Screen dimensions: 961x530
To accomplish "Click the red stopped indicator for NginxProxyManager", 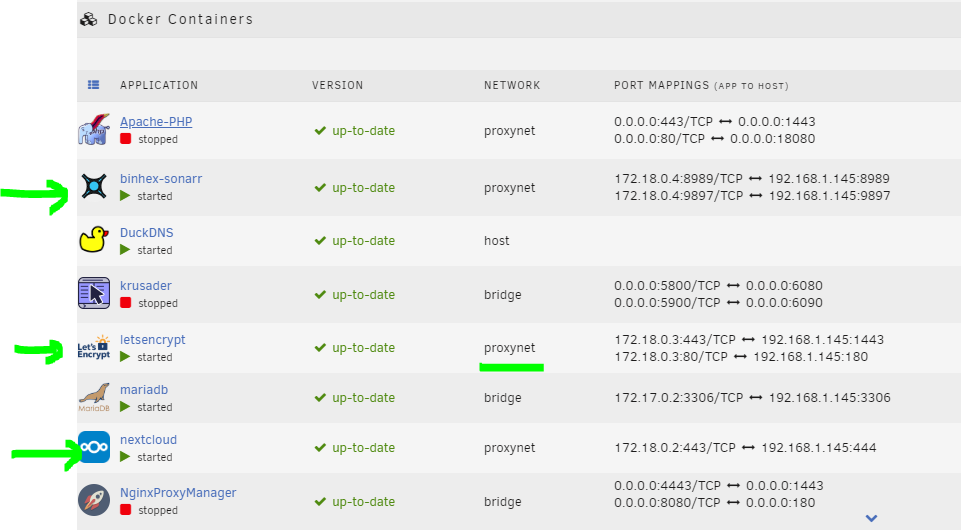I will point(126,510).
